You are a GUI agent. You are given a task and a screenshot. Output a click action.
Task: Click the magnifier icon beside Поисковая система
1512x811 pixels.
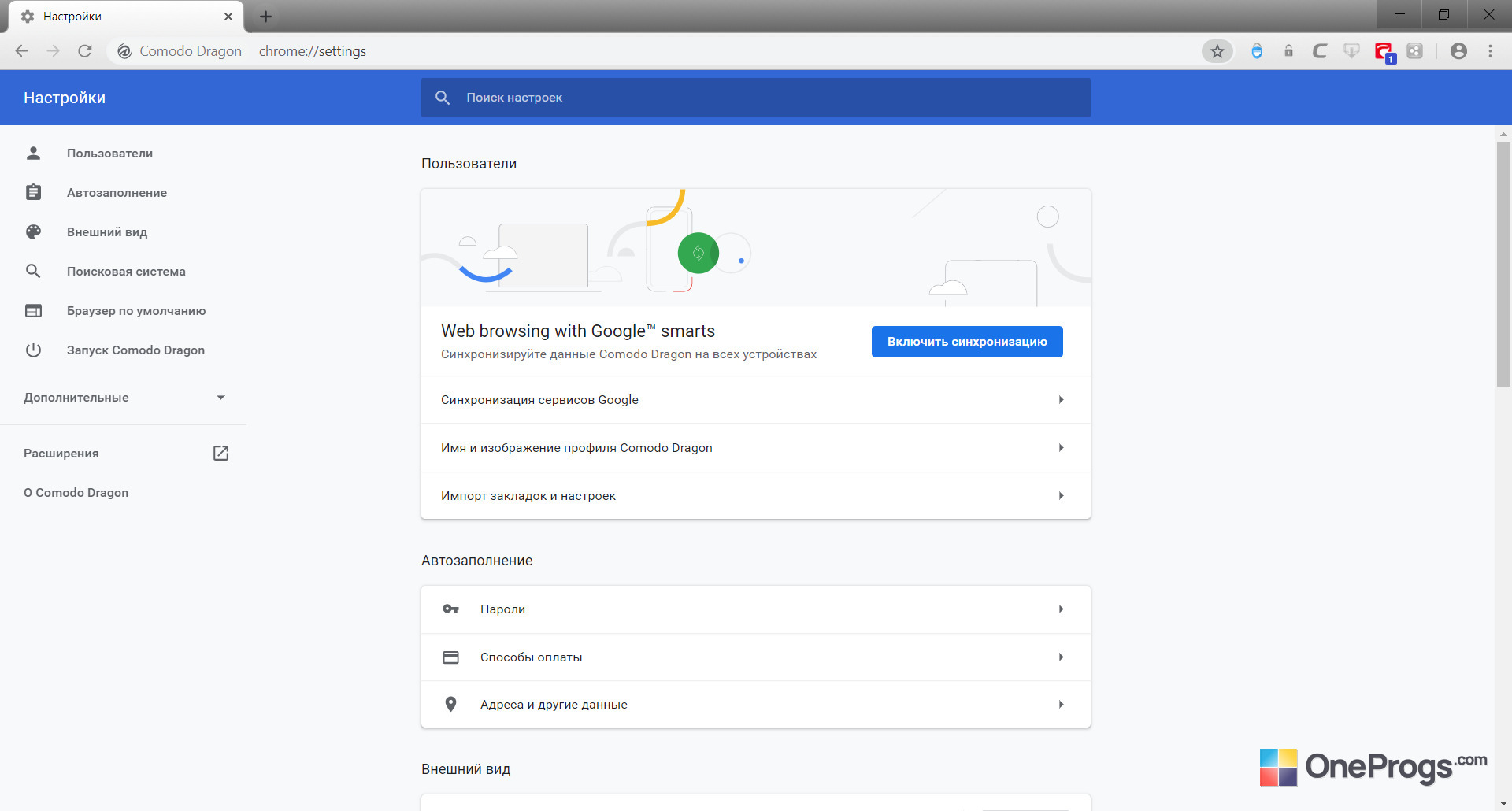point(33,271)
